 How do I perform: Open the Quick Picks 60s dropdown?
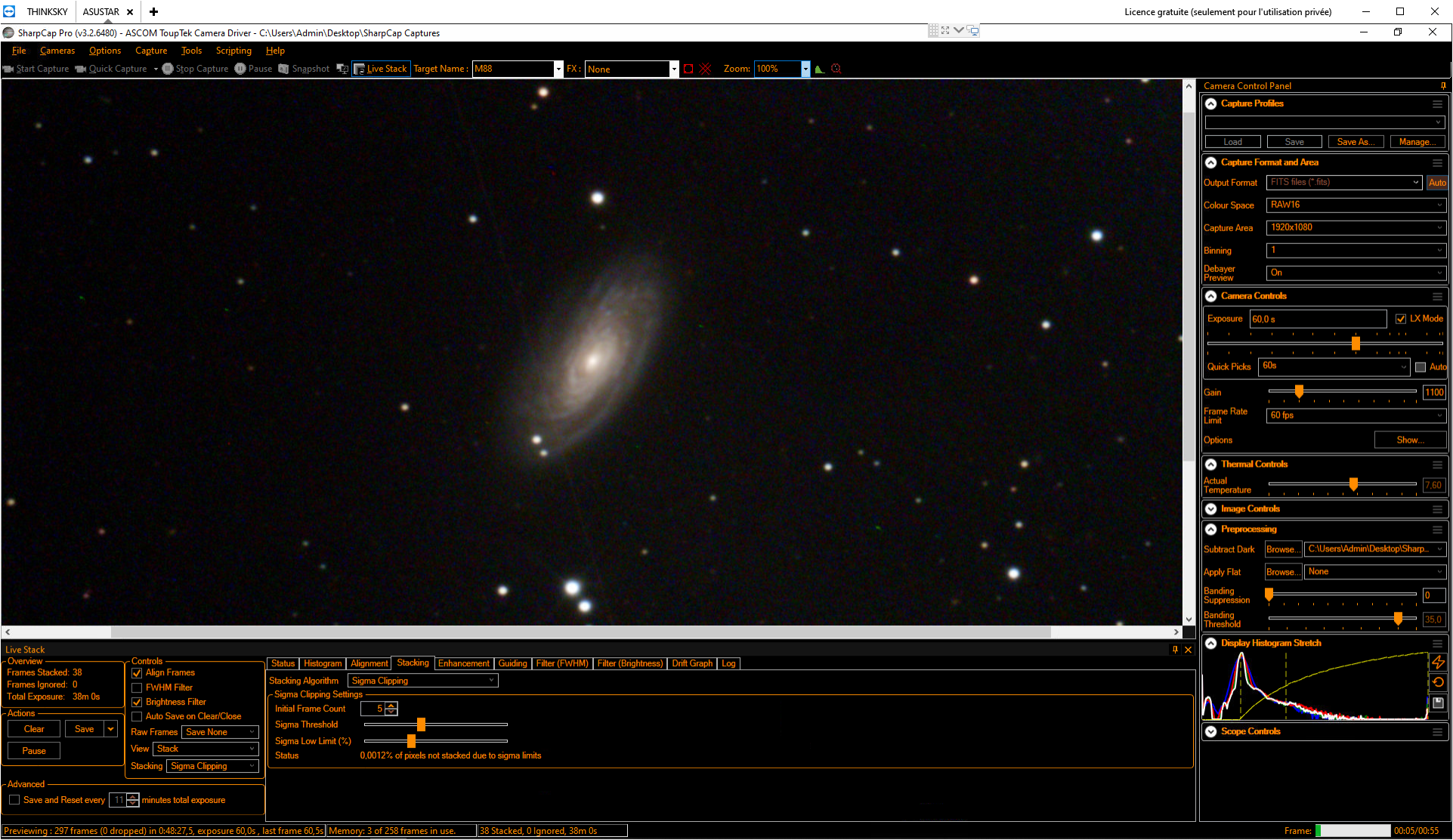tap(1334, 366)
